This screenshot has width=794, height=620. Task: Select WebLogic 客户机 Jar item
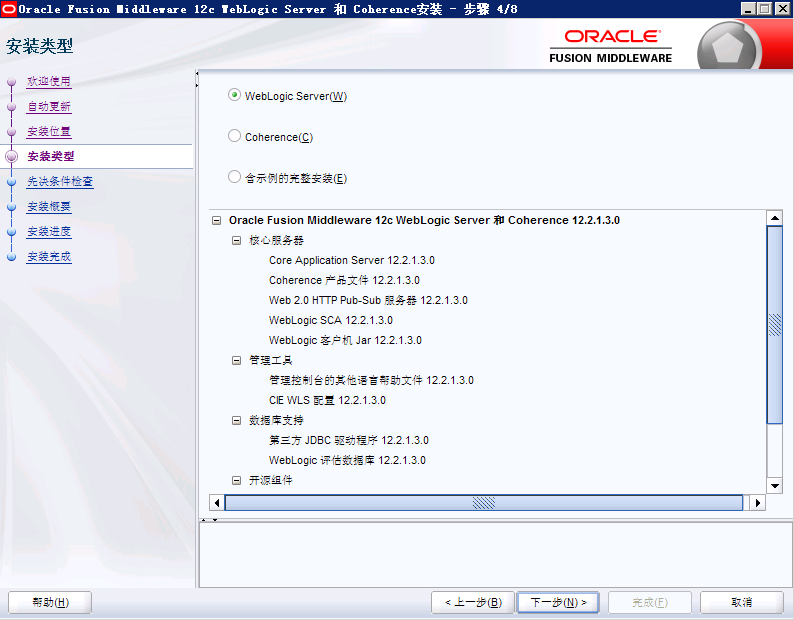tap(345, 340)
